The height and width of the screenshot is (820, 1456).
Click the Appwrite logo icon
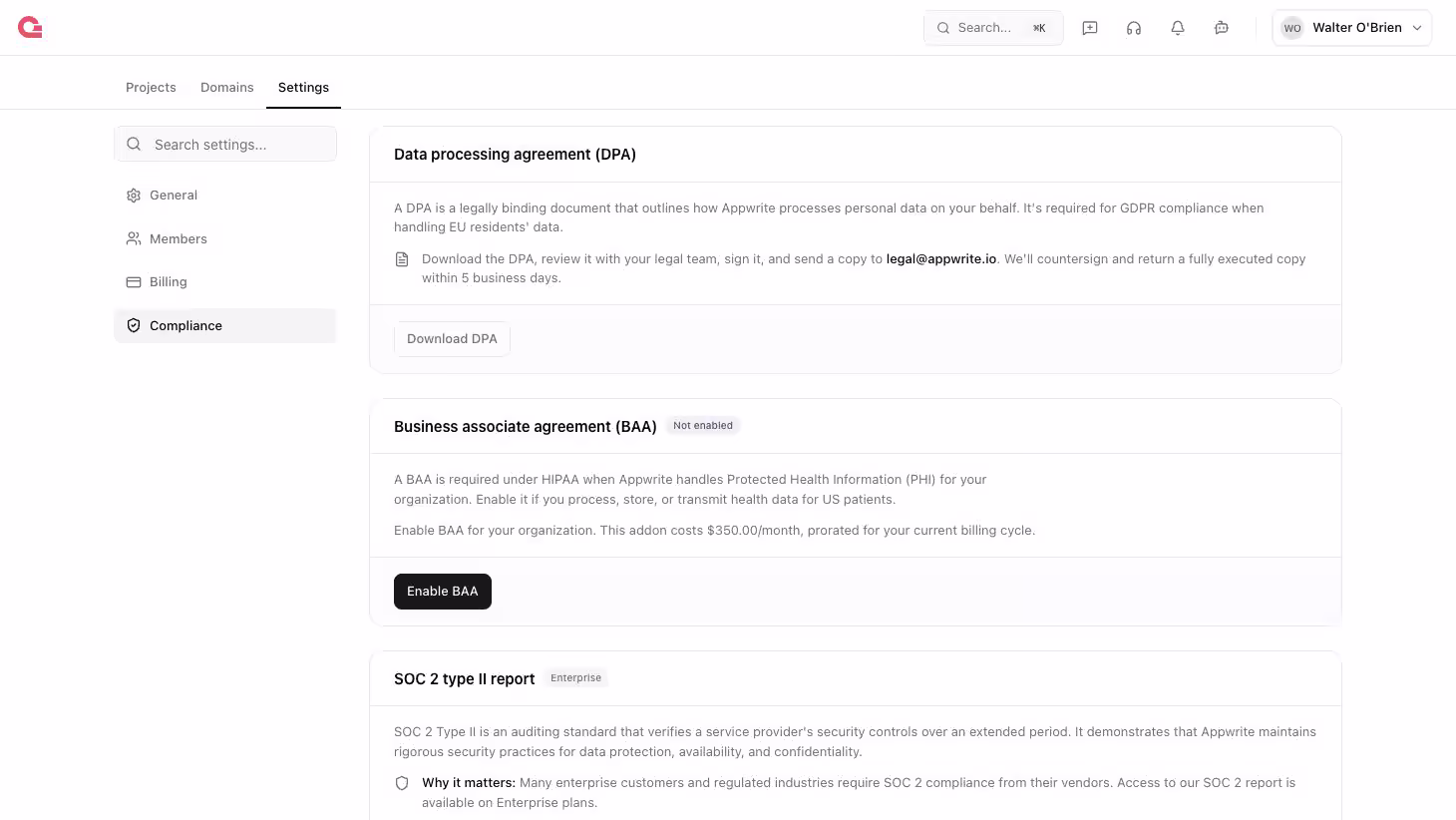[30, 28]
